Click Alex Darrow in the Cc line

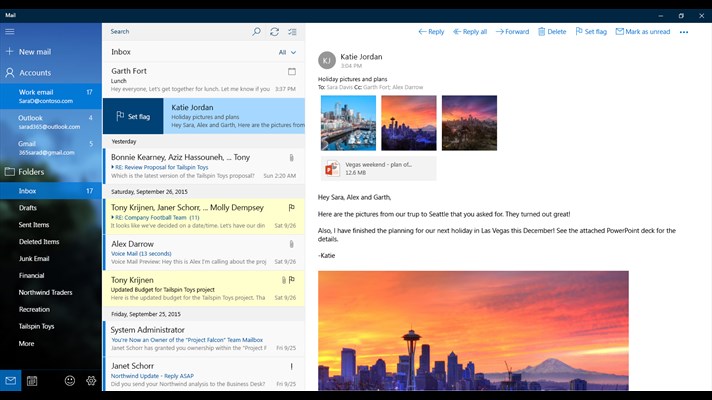click(x=407, y=87)
